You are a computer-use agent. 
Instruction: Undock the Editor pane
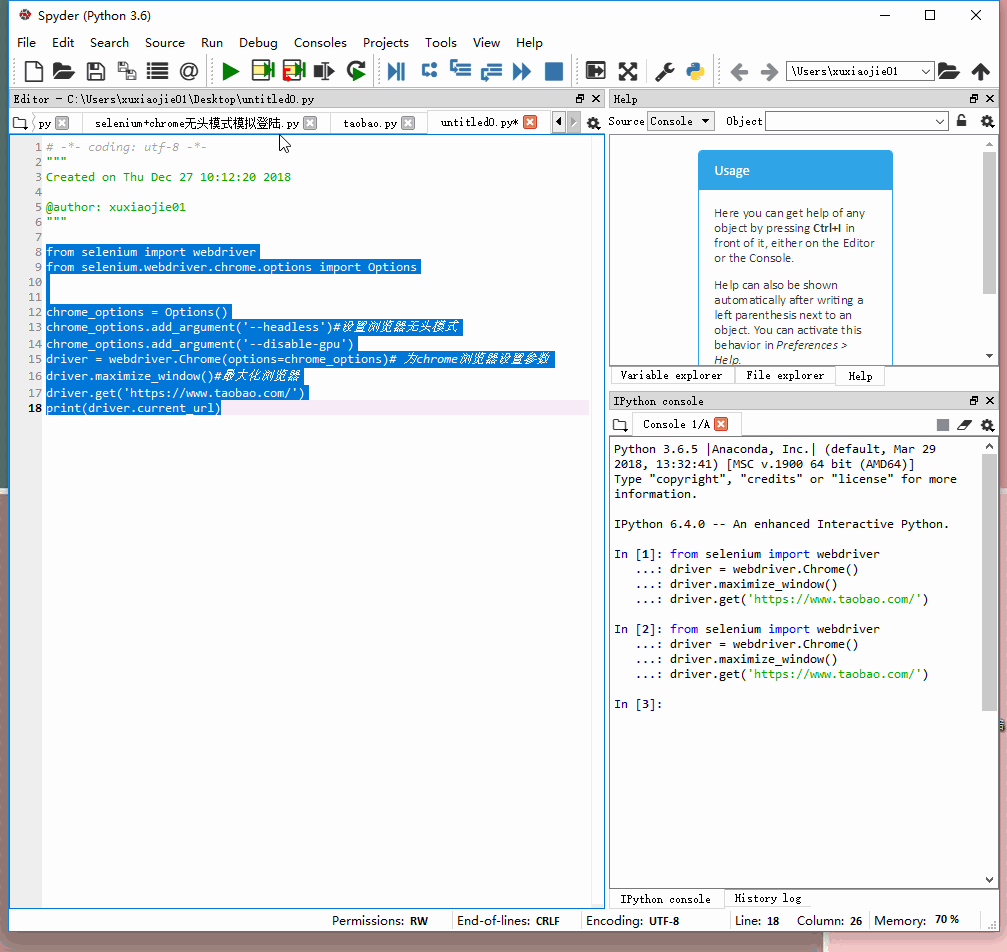[x=580, y=99]
